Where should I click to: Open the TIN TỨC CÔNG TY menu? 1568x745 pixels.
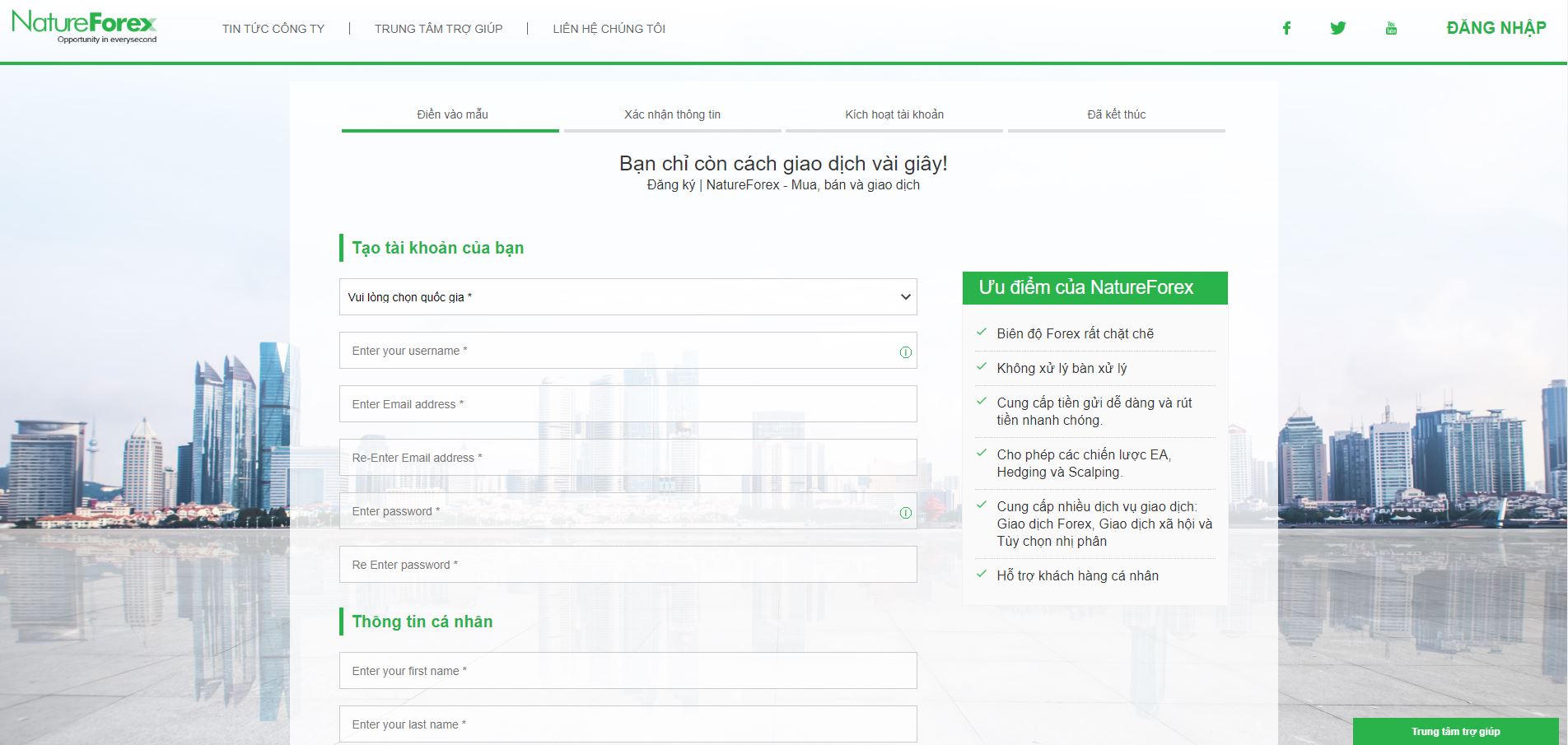(x=273, y=29)
